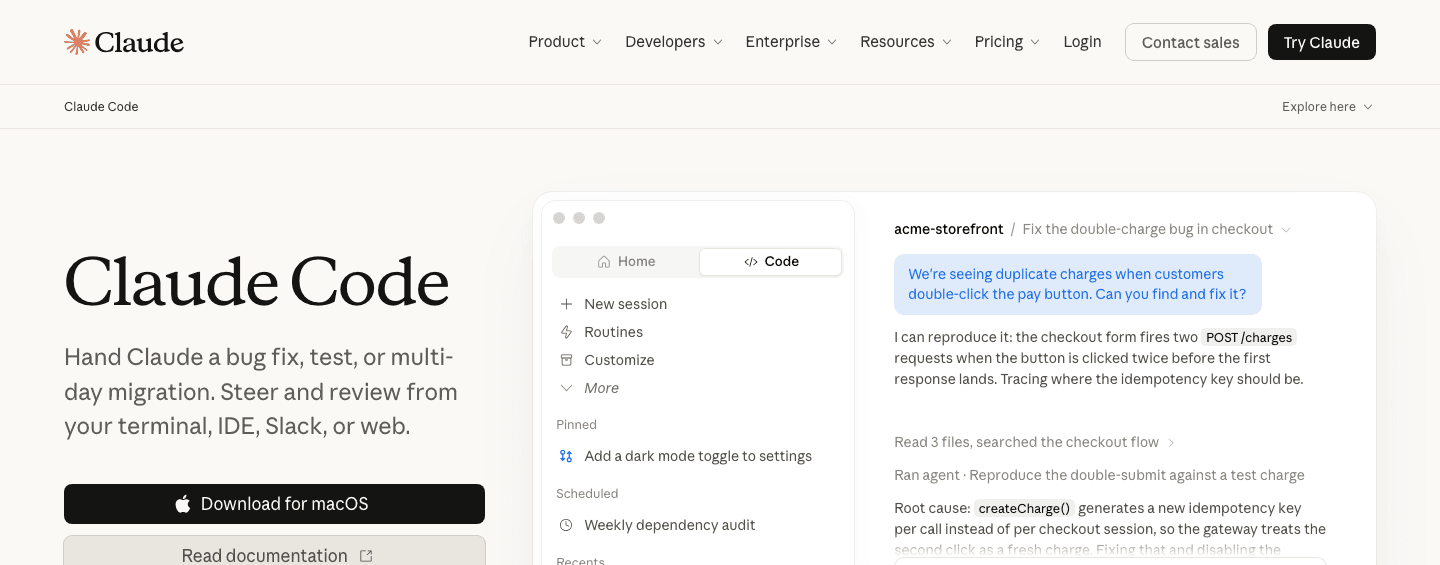Click the Claude Code breadcrumb link

click(101, 107)
